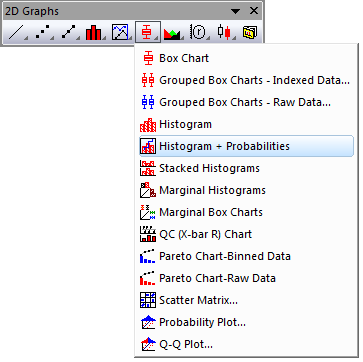Select Pareto Chart-Raw Data entry

tap(246, 278)
